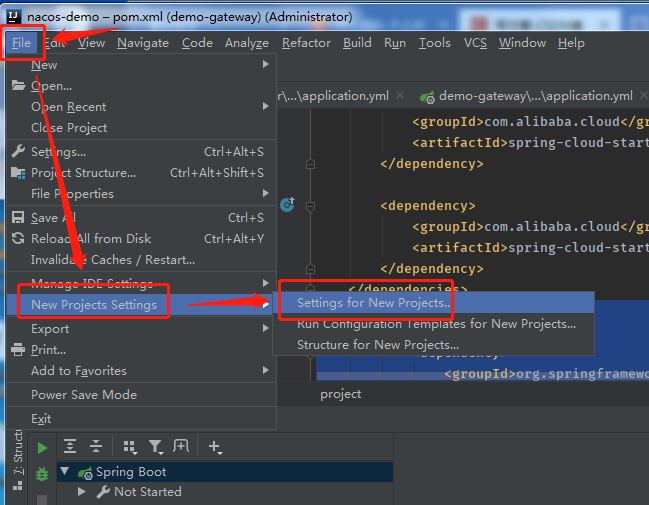This screenshot has width=649, height=505.
Task: Open the Run menu
Action: (x=395, y=43)
